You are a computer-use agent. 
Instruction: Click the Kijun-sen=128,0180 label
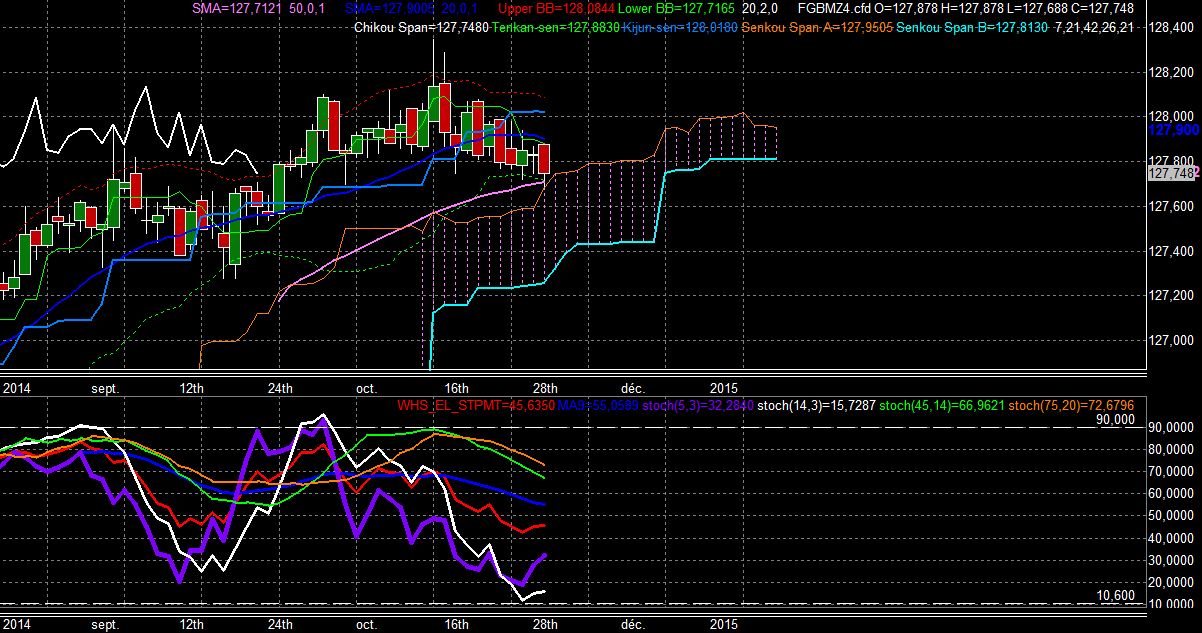[x=681, y=27]
